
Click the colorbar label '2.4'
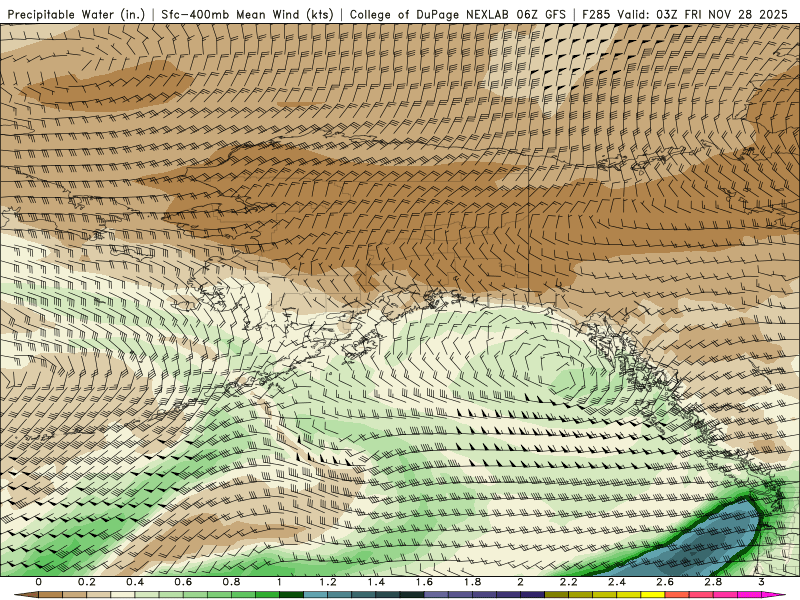pos(617,582)
